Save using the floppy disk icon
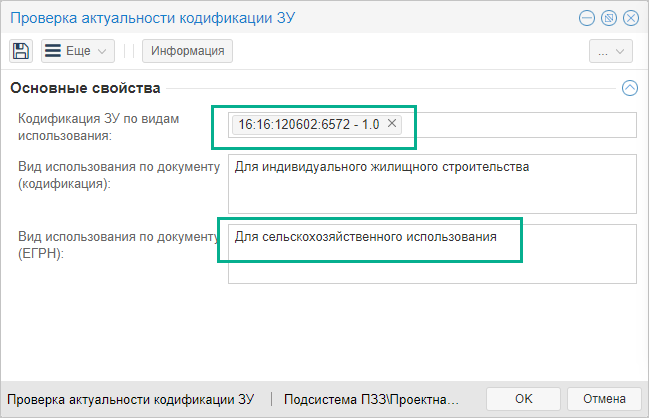The height and width of the screenshot is (418, 649). pyautogui.click(x=21, y=51)
